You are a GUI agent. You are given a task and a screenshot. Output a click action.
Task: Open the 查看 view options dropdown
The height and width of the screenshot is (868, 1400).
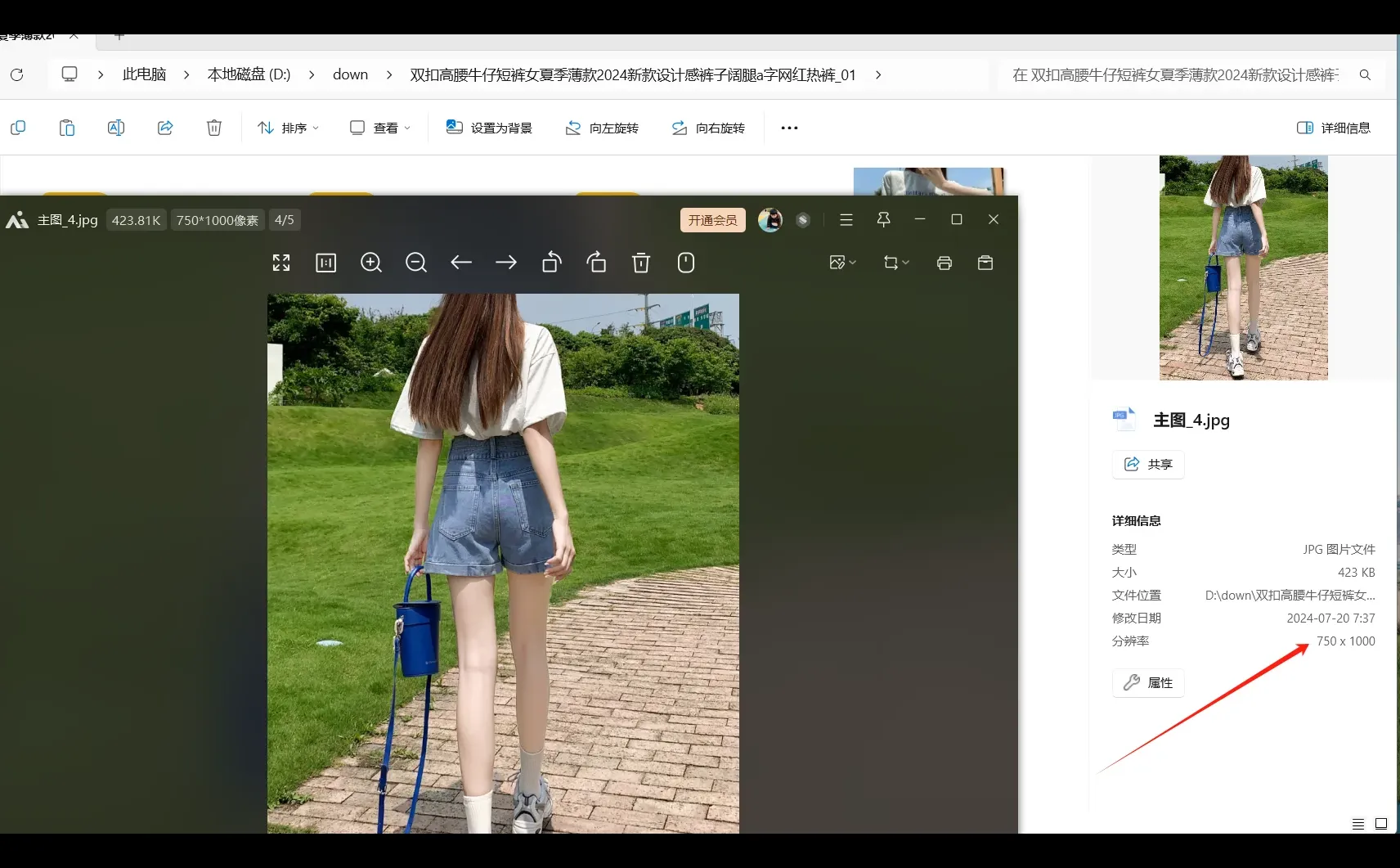(x=379, y=128)
